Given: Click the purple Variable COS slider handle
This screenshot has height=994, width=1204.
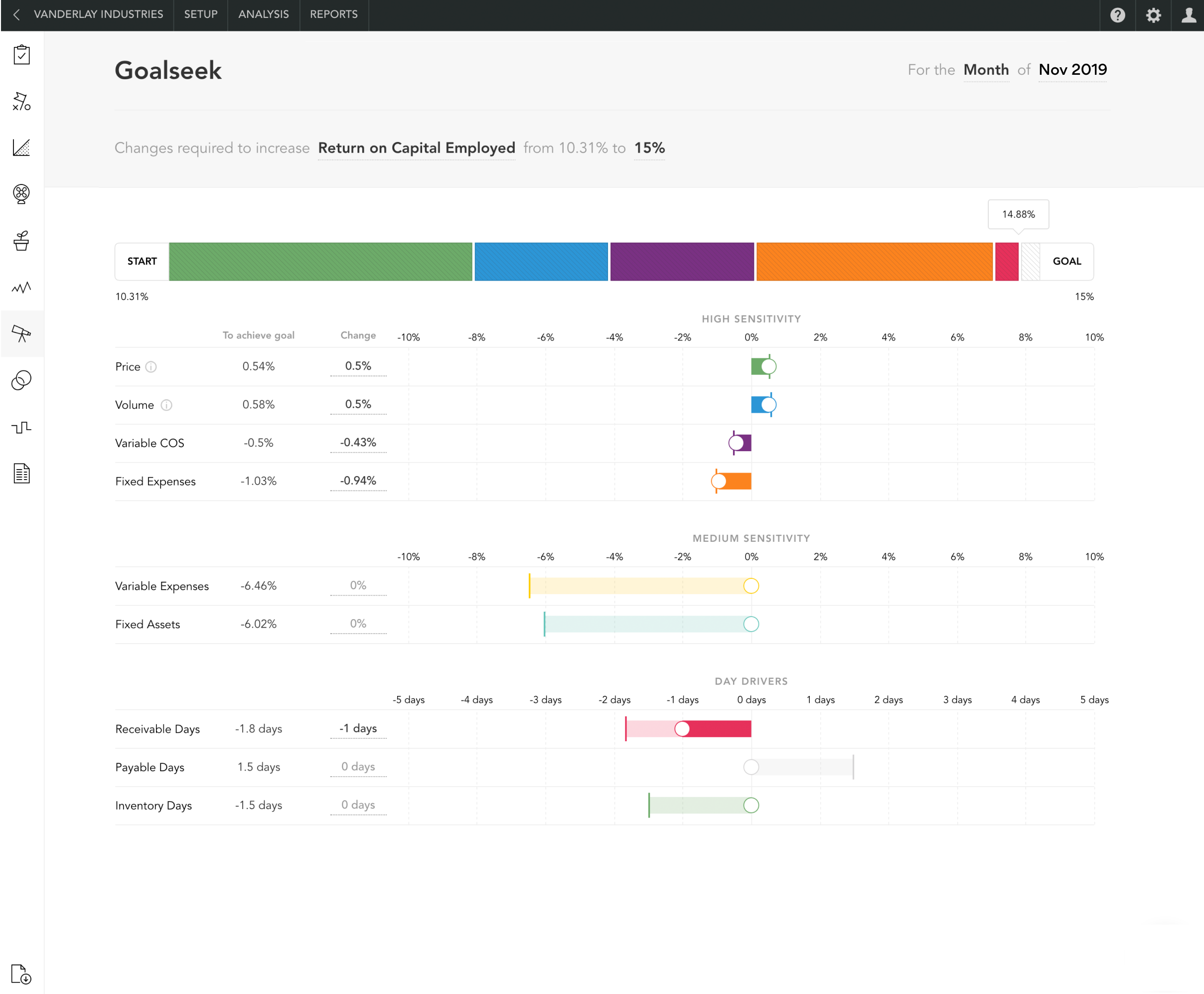Looking at the screenshot, I should click(737, 443).
